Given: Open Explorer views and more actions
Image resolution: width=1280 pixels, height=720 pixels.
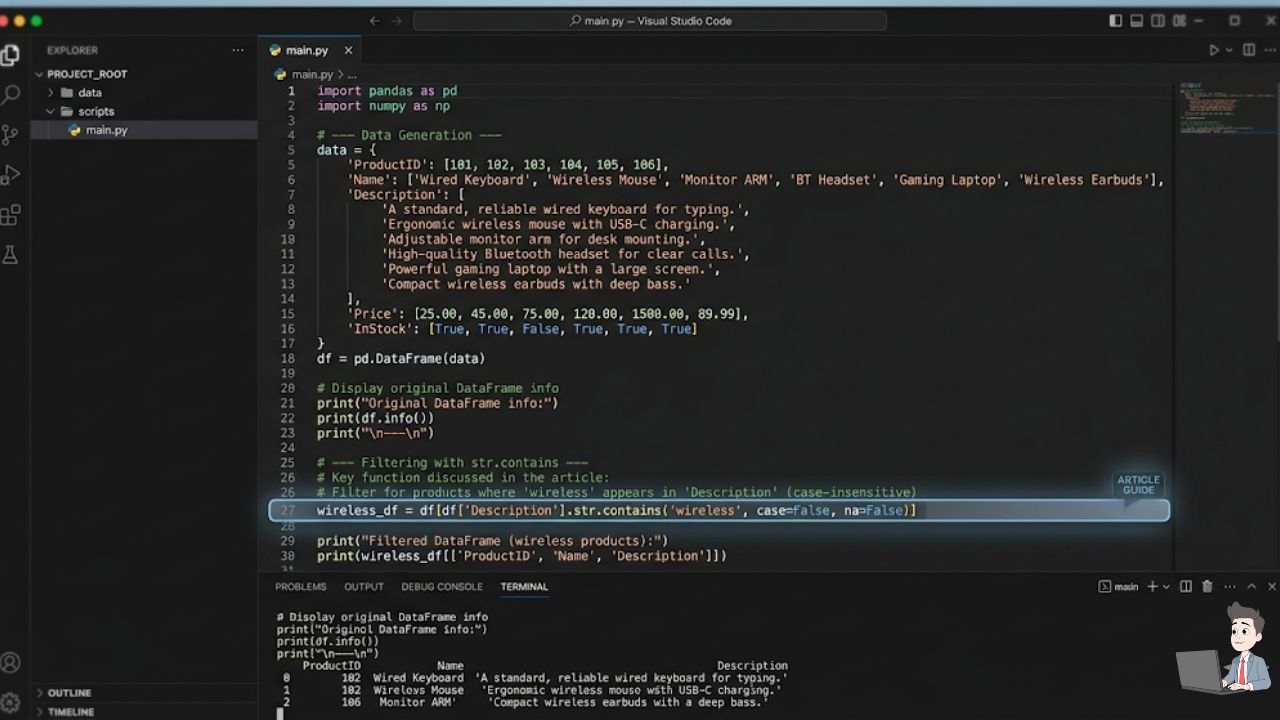Looking at the screenshot, I should click(238, 50).
